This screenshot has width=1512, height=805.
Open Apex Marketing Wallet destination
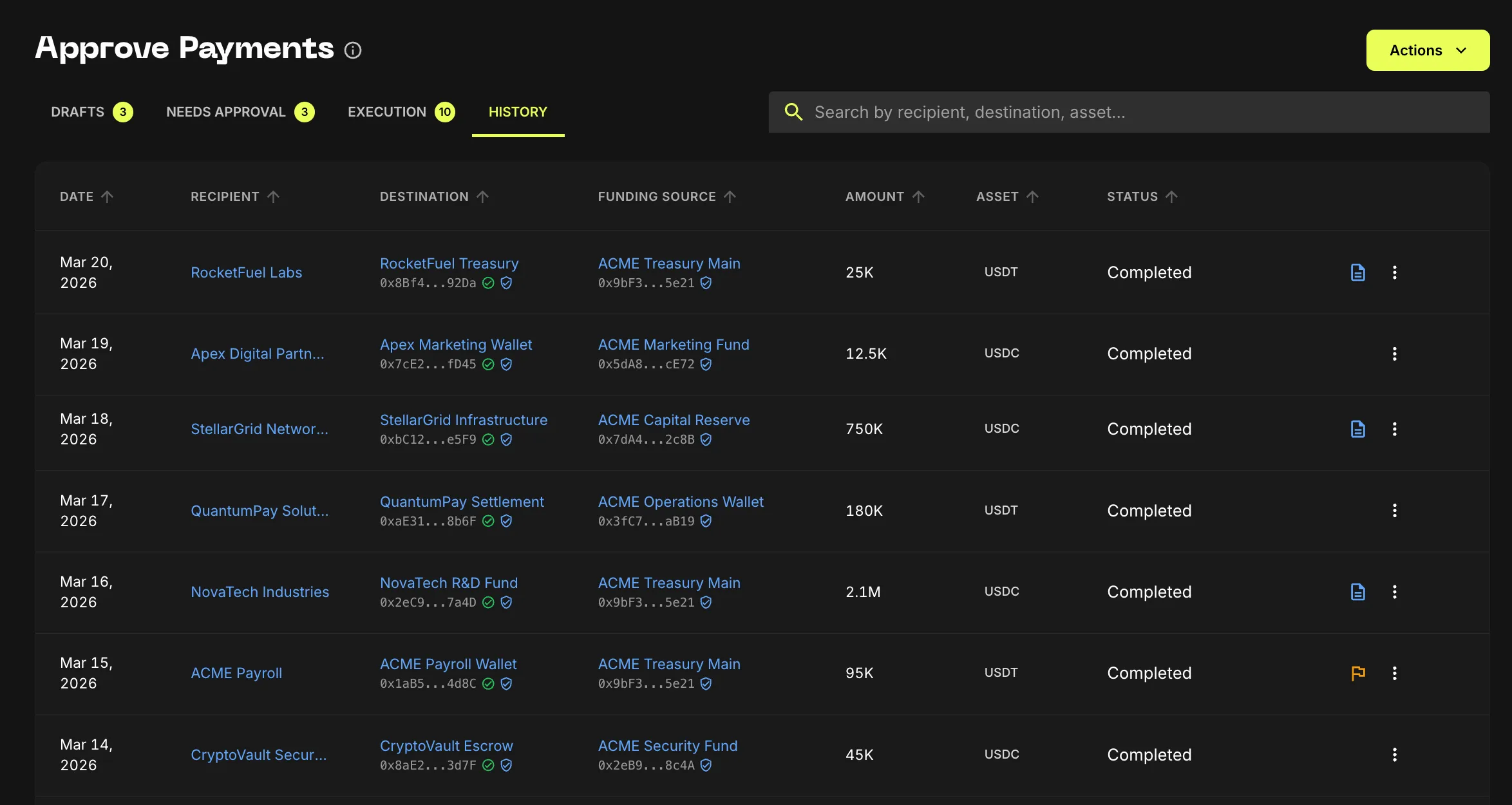(x=456, y=345)
